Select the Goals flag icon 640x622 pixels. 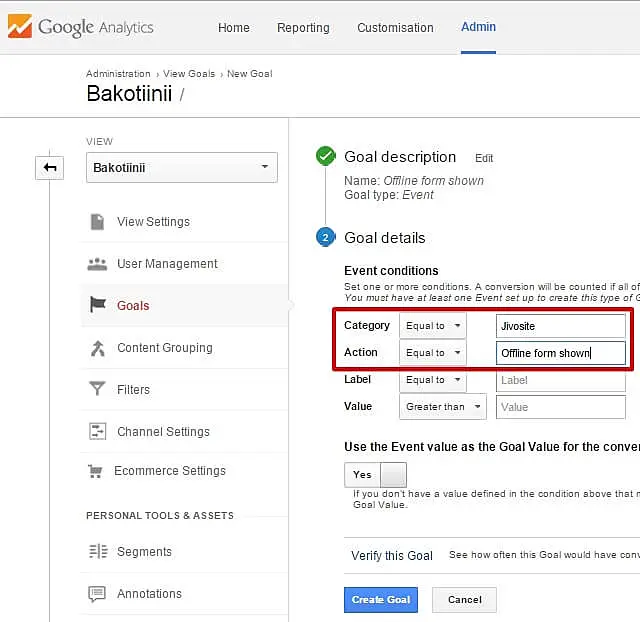97,306
